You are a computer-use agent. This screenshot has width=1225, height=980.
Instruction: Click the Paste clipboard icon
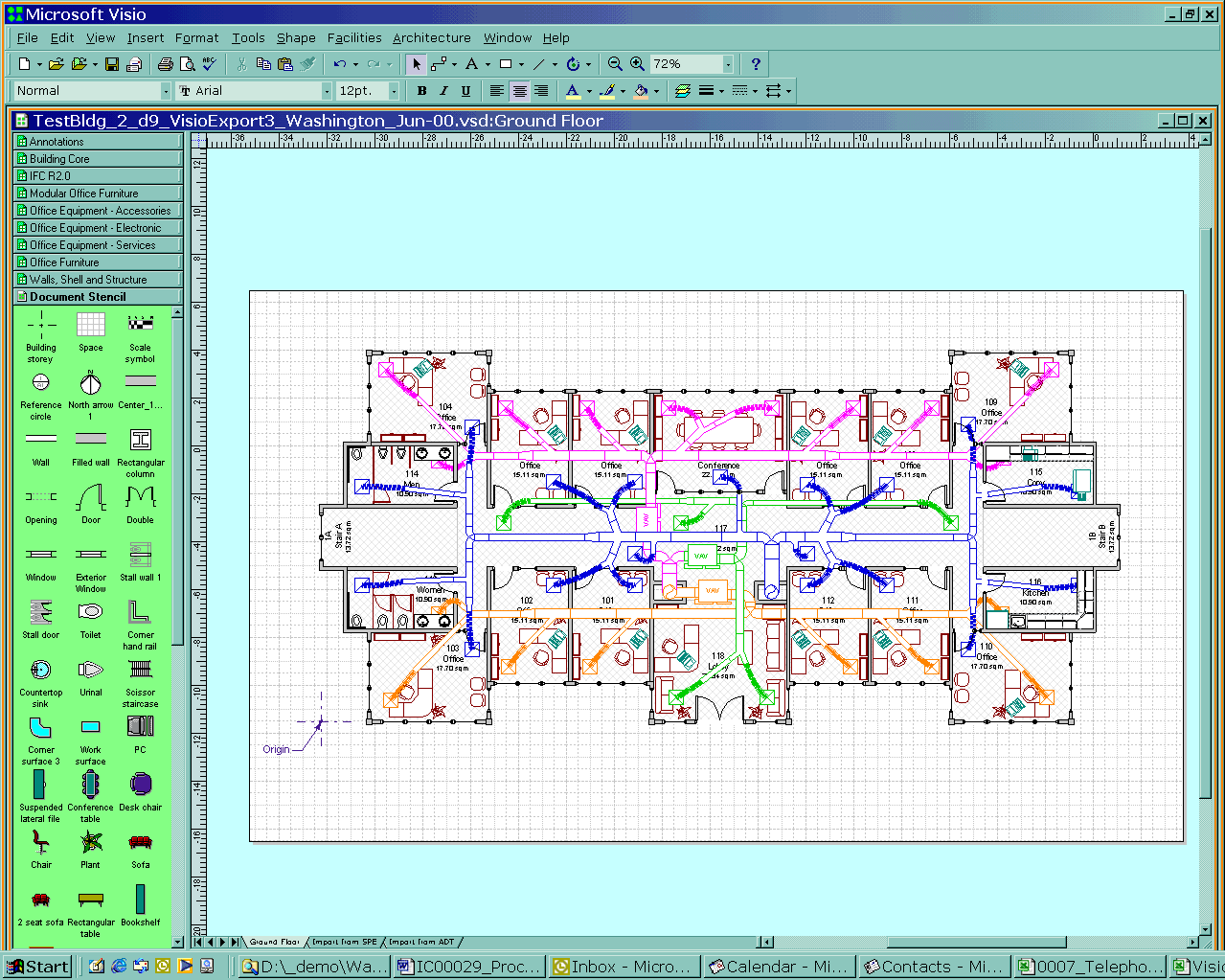click(x=284, y=64)
